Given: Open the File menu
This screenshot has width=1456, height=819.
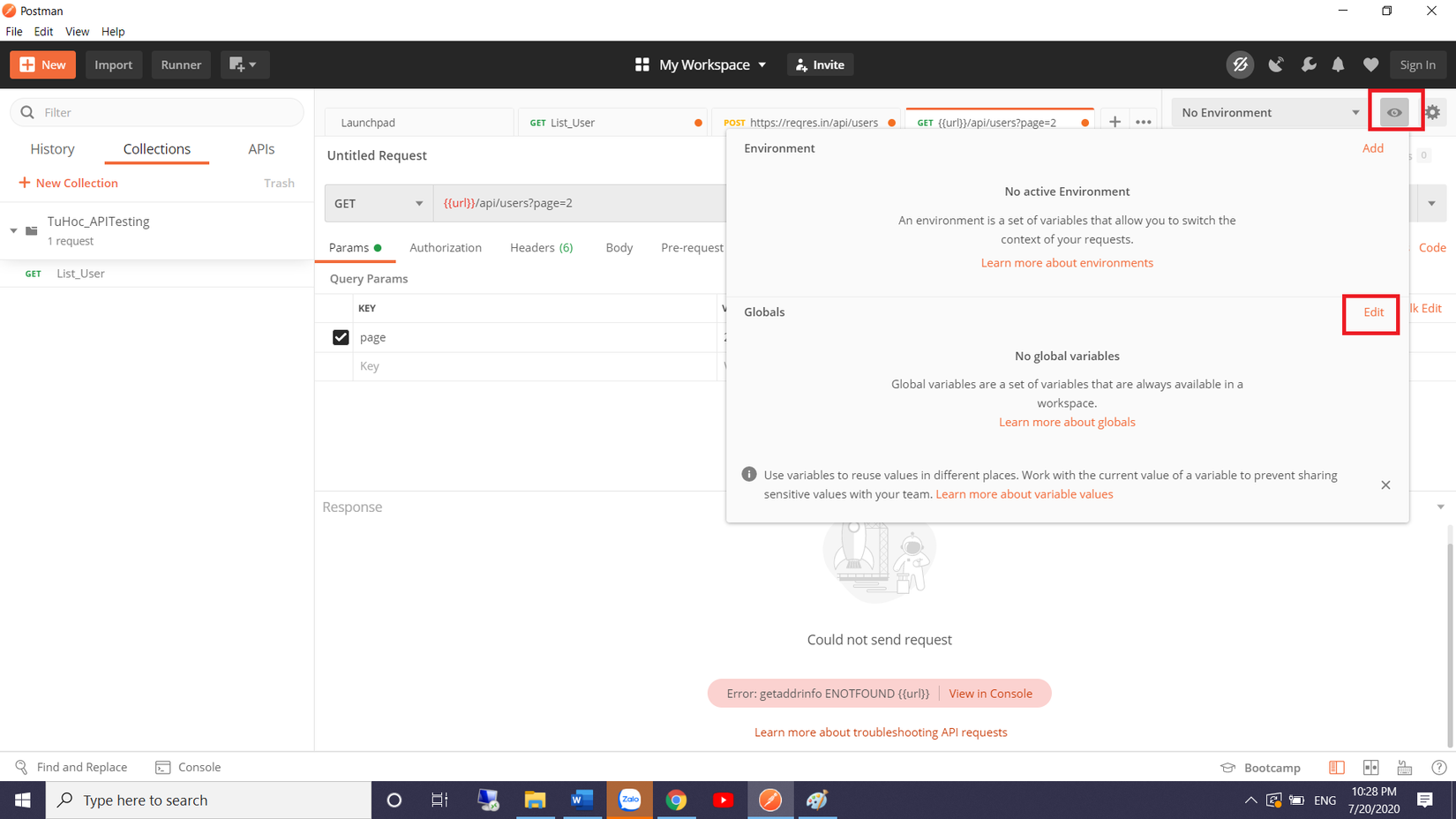Looking at the screenshot, I should [14, 31].
